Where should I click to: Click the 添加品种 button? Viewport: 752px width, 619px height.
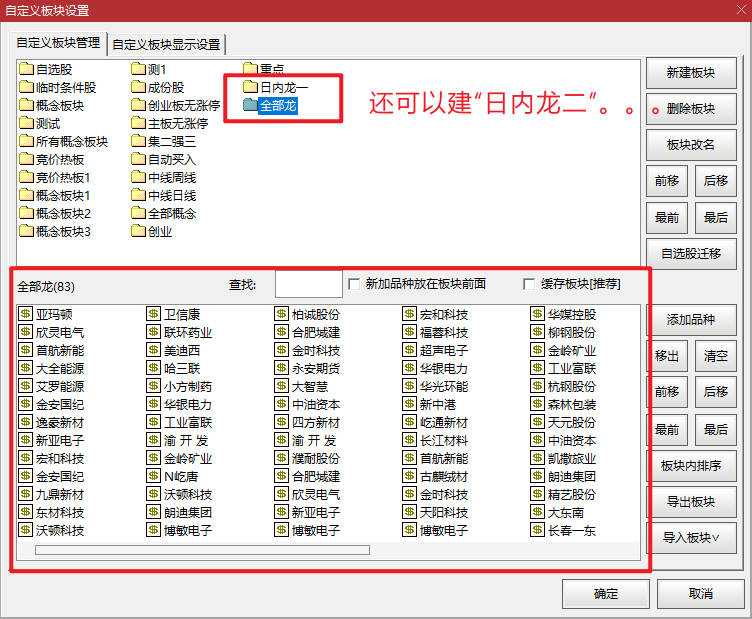691,319
